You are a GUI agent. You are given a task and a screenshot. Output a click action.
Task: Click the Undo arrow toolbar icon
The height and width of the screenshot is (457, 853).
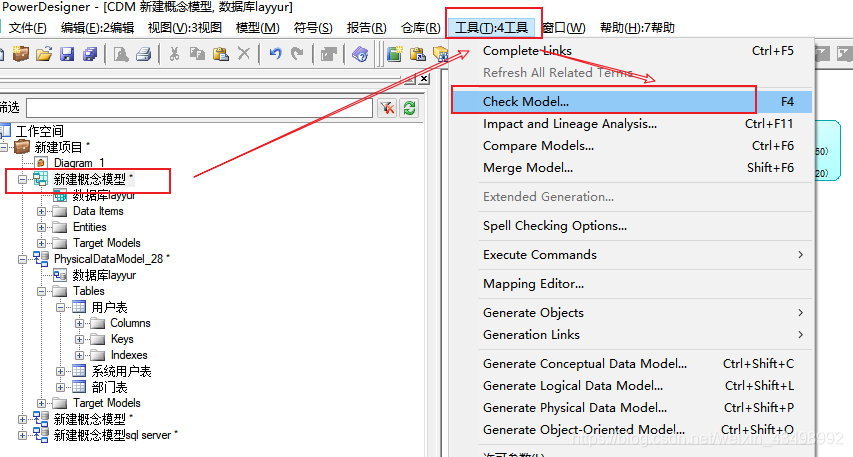tap(275, 54)
